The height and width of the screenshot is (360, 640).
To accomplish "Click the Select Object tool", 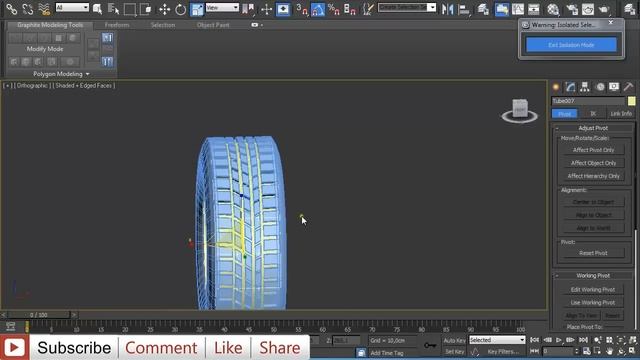I will coord(97,8).
